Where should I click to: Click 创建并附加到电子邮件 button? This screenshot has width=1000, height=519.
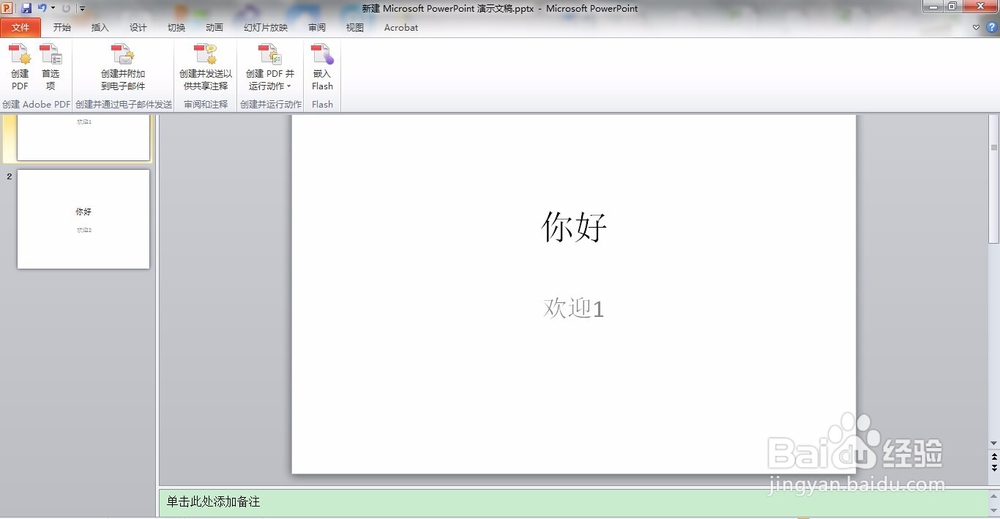pyautogui.click(x=123, y=67)
